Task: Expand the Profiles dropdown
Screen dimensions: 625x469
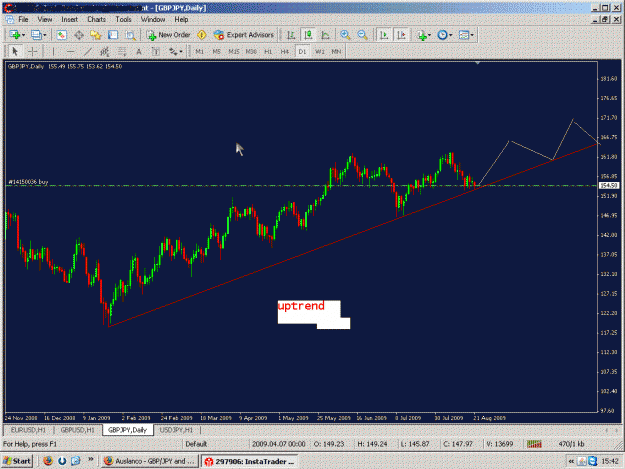Action: [45, 35]
